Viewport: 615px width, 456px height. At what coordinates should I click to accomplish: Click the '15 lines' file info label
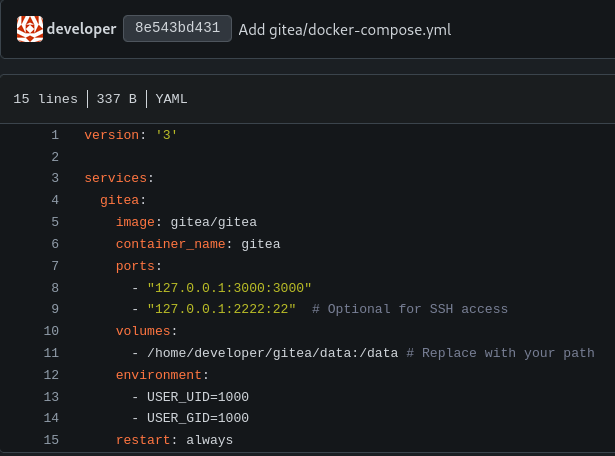tap(45, 99)
